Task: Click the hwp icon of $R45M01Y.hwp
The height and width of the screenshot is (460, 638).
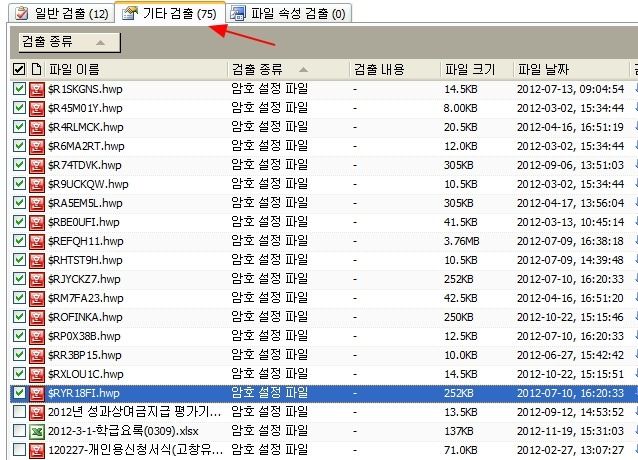Action: pos(37,108)
